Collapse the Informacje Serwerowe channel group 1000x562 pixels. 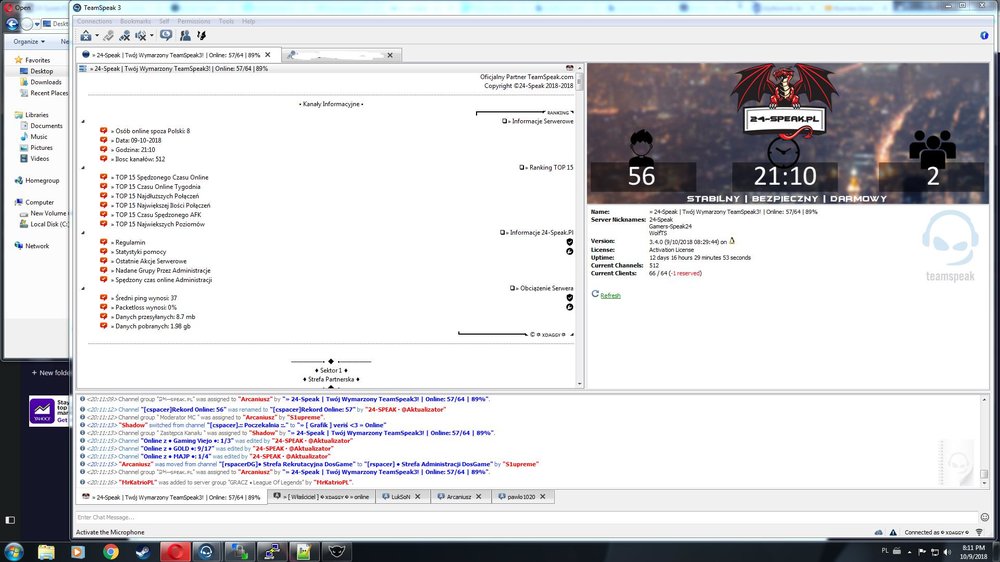pos(83,121)
